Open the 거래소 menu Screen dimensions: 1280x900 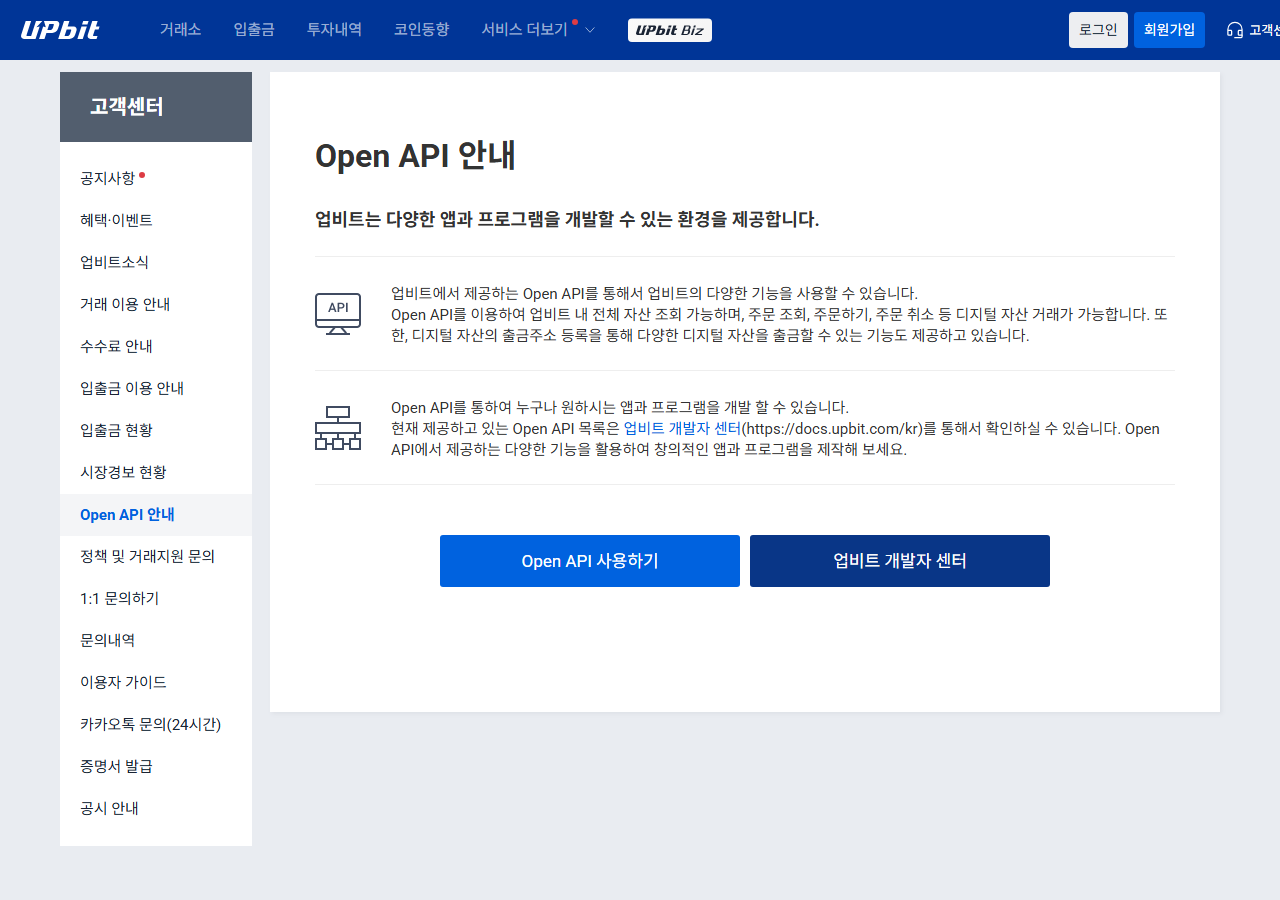(180, 30)
